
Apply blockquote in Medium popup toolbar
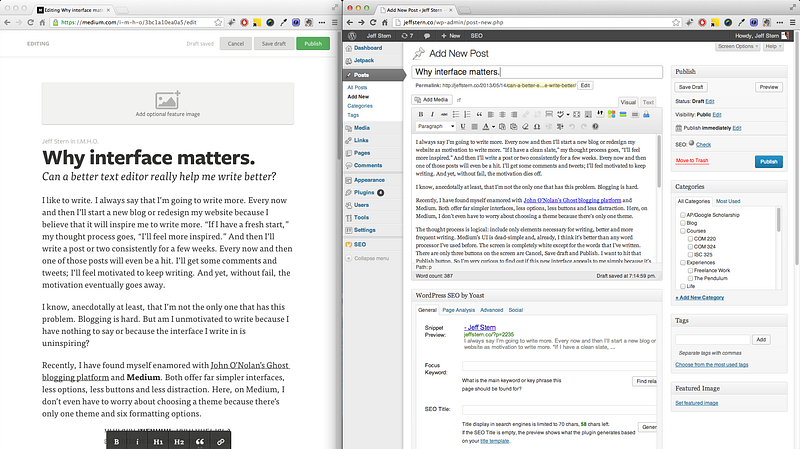(200, 440)
